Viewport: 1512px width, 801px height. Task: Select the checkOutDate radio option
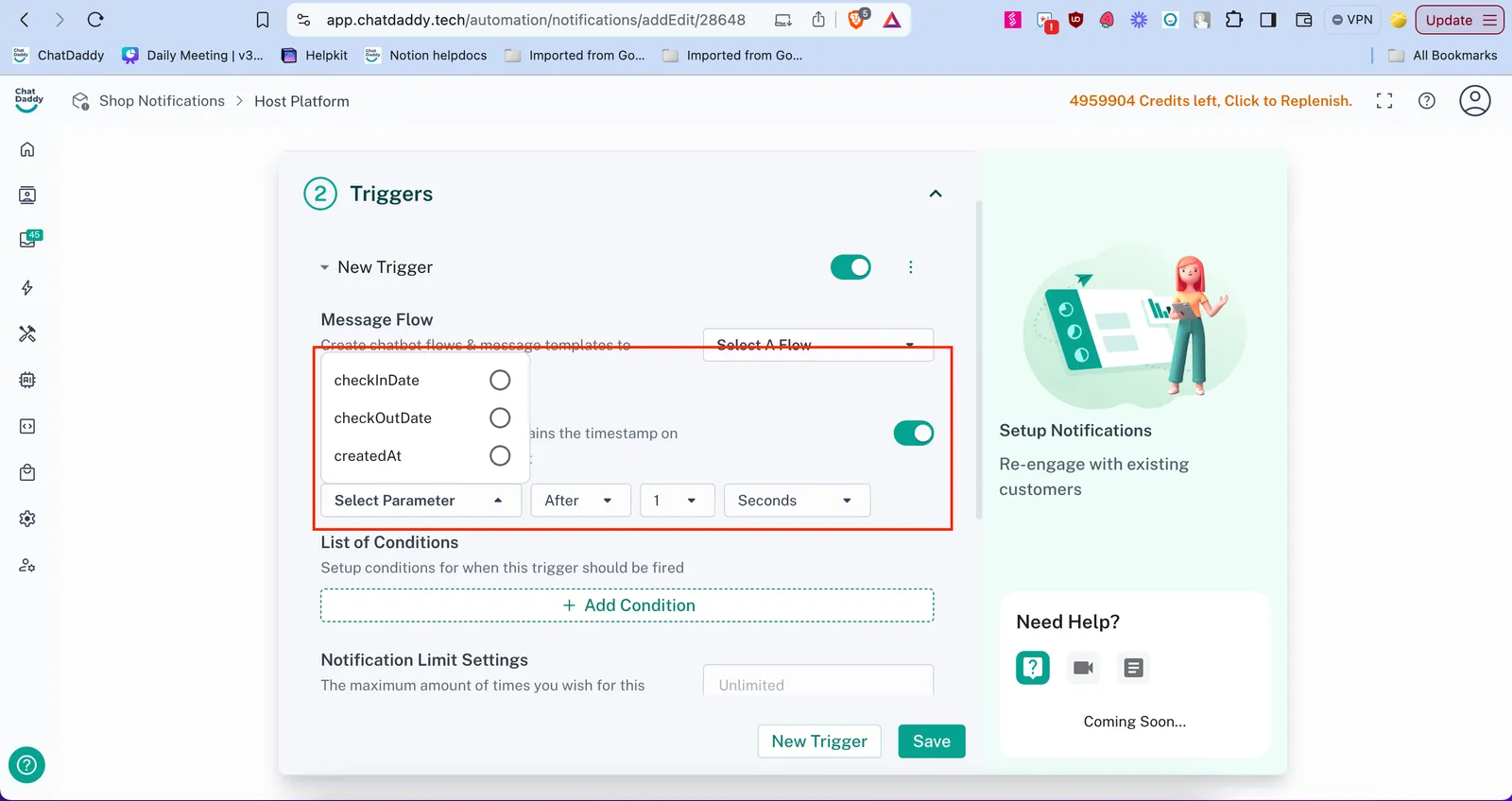[x=500, y=418]
